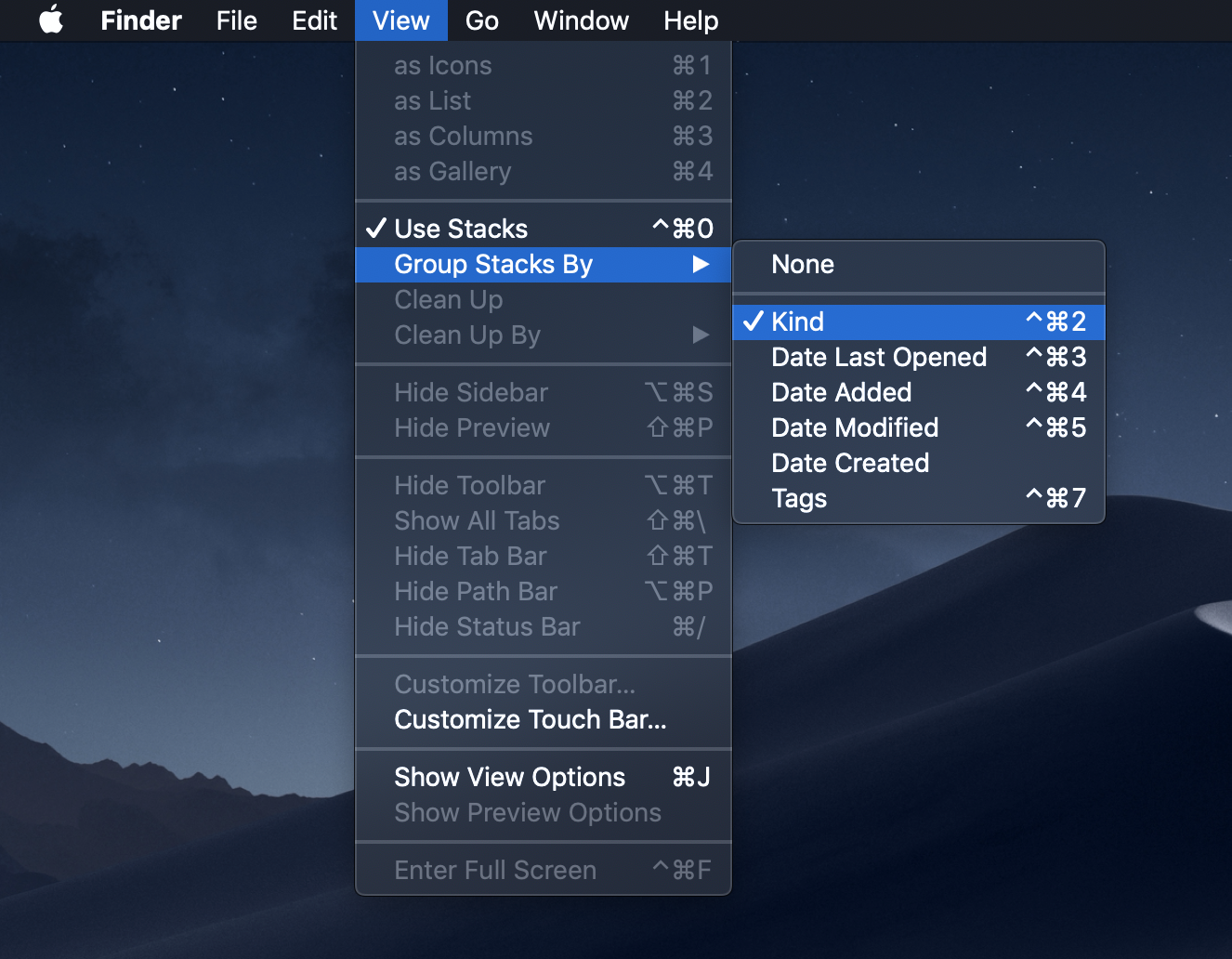Open the Go menu
Viewport: 1232px width, 959px height.
pyautogui.click(x=481, y=20)
